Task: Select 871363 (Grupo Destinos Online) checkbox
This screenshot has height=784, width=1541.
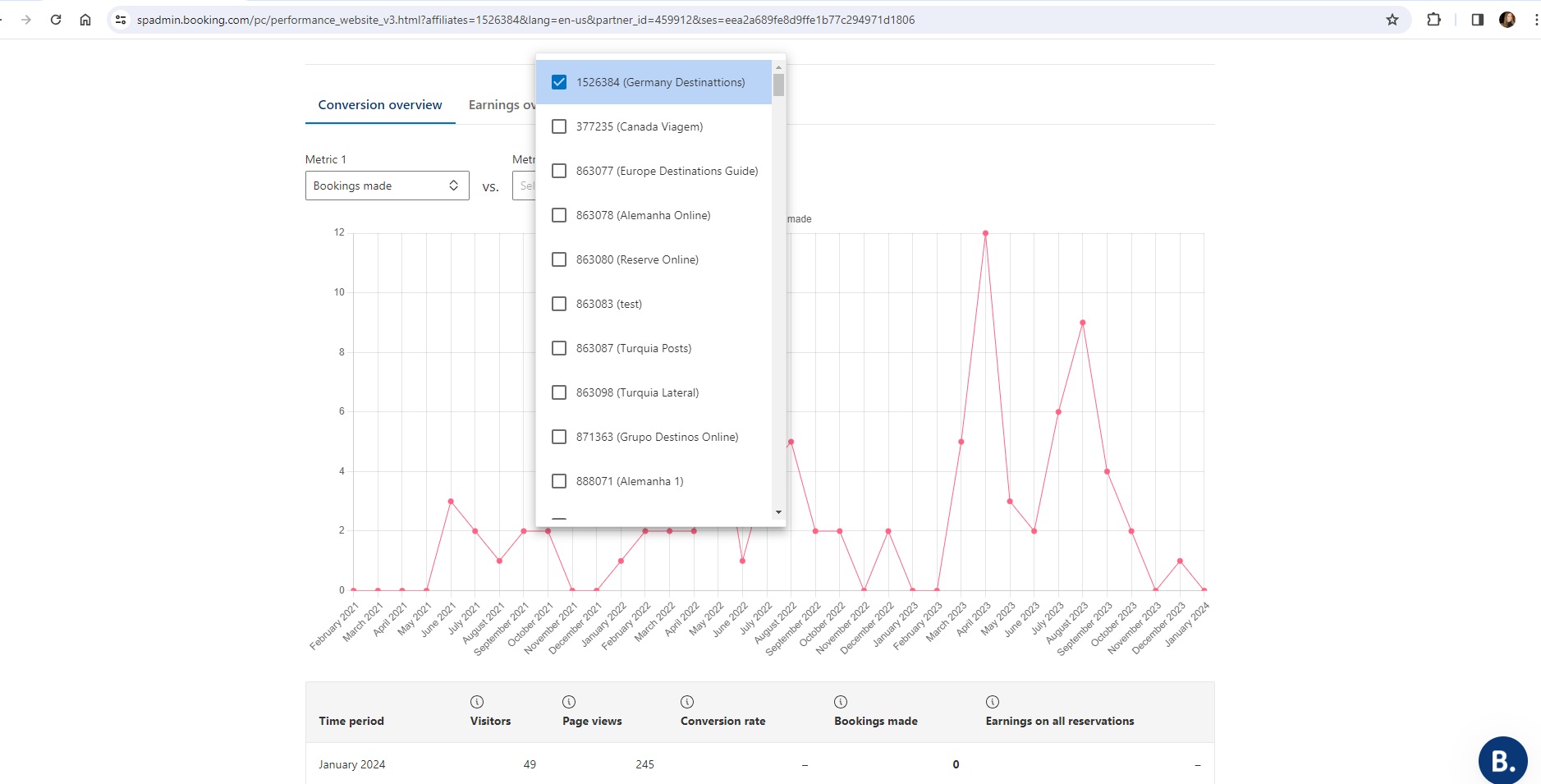Action: [x=559, y=437]
